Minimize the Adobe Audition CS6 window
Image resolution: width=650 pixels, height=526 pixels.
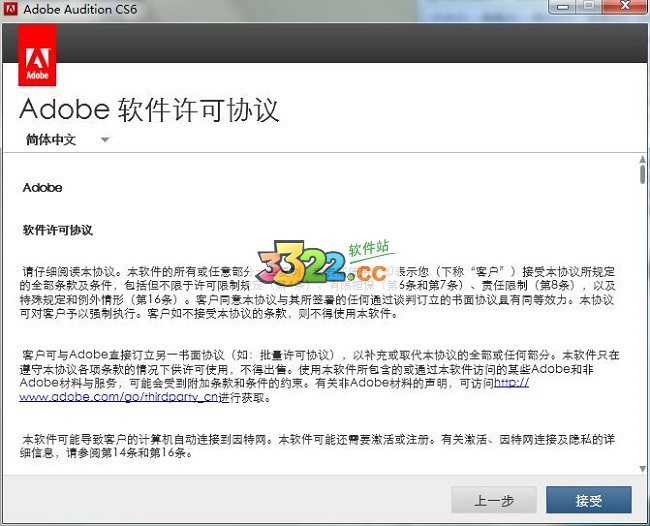563,7
